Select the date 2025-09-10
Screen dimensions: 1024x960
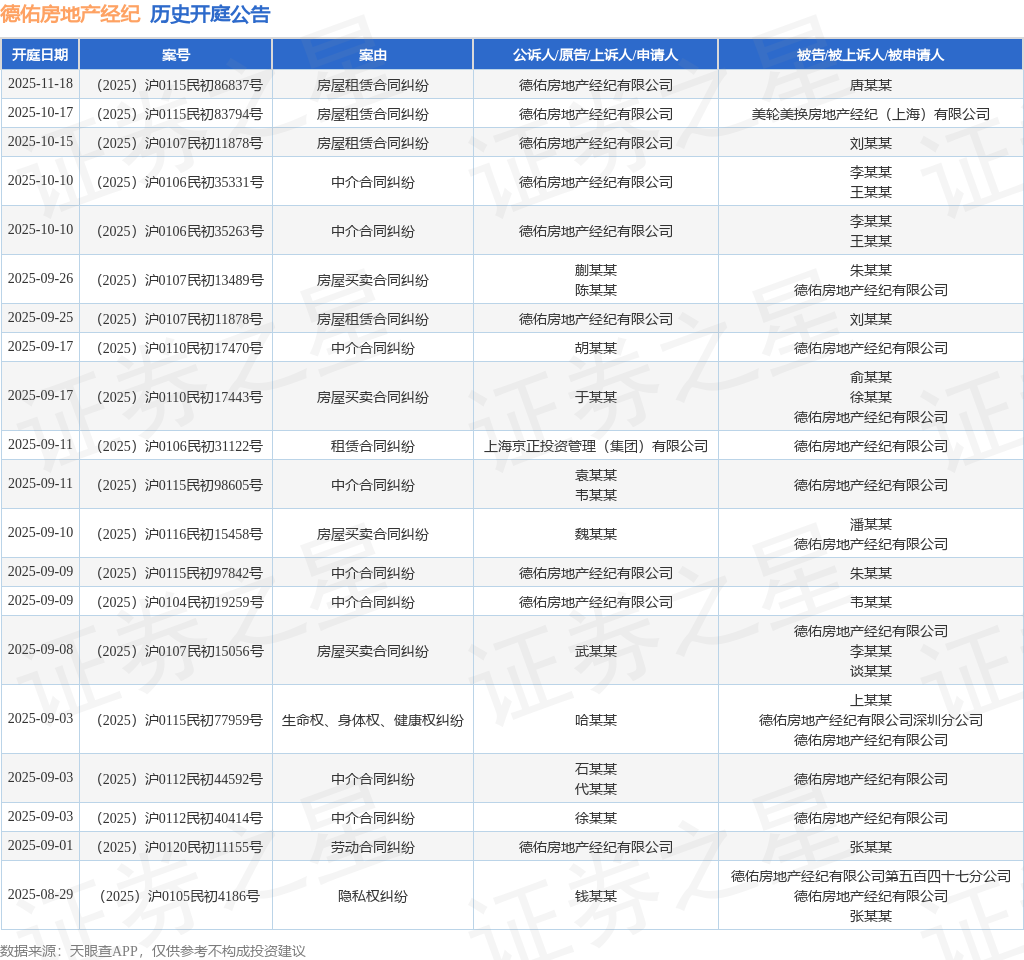pos(40,533)
